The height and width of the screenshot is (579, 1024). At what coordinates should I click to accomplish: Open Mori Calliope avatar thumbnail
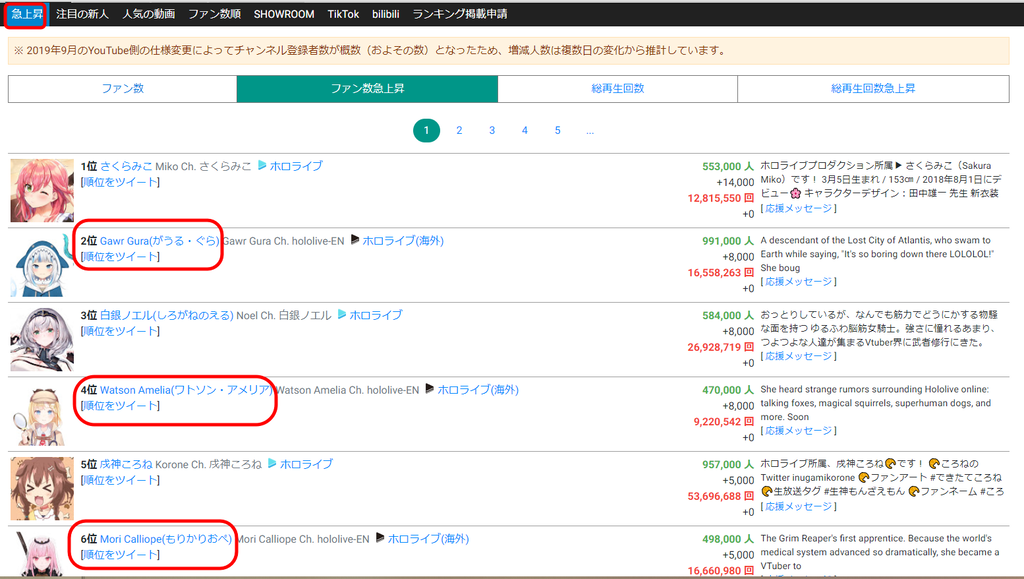coord(42,555)
